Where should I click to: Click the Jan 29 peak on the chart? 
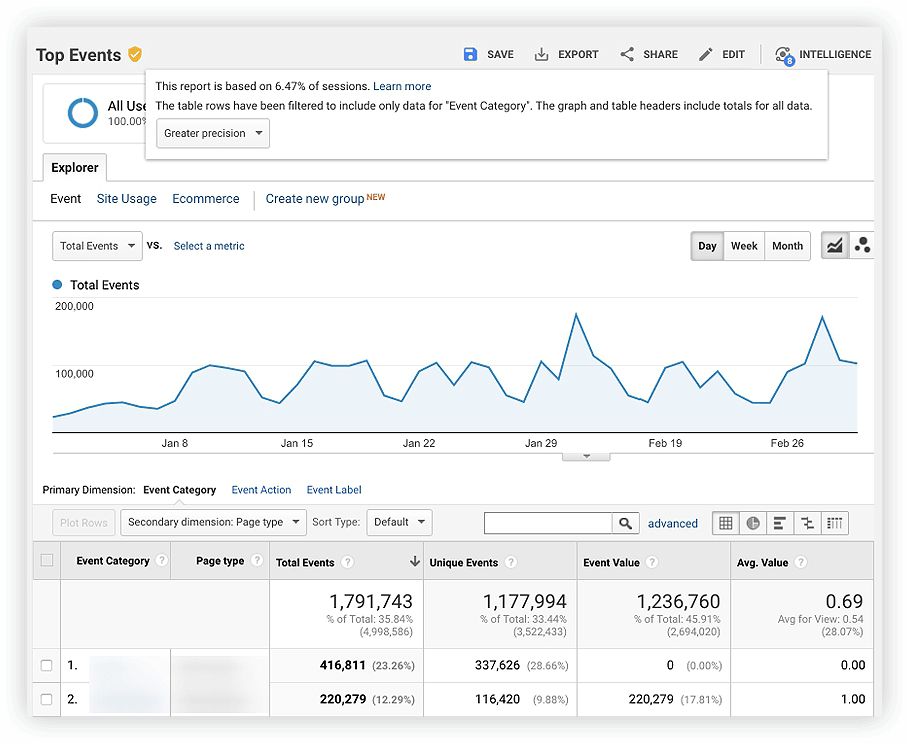[576, 314]
